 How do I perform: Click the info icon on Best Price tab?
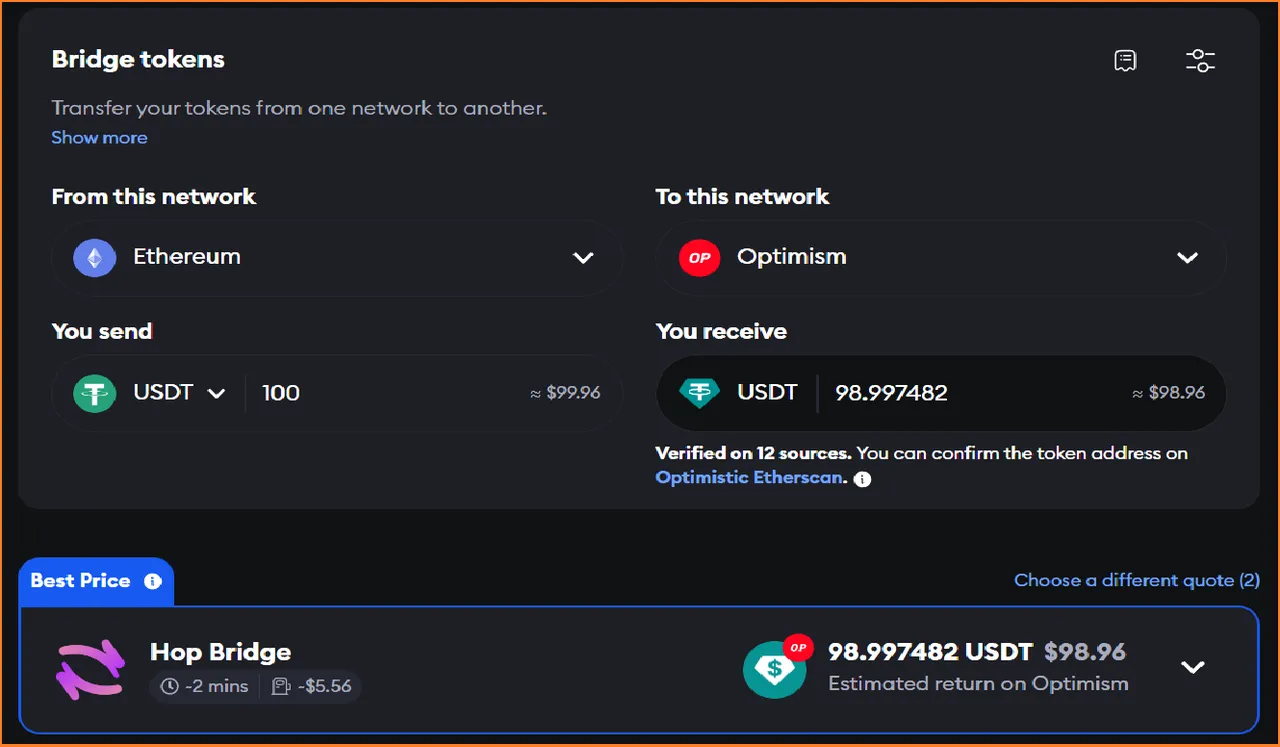pyautogui.click(x=153, y=581)
